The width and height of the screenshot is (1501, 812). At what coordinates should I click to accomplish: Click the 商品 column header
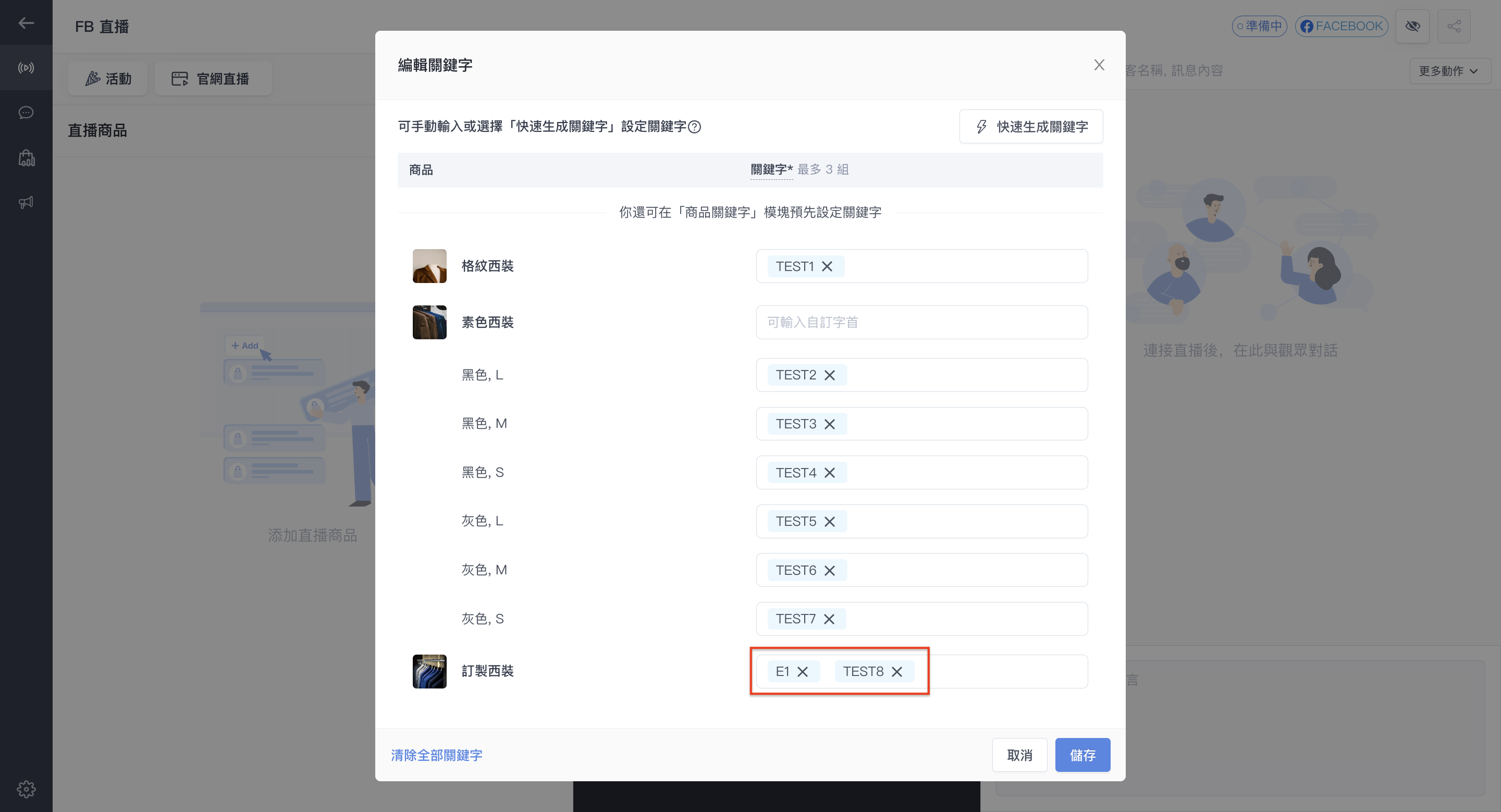pyautogui.click(x=421, y=169)
